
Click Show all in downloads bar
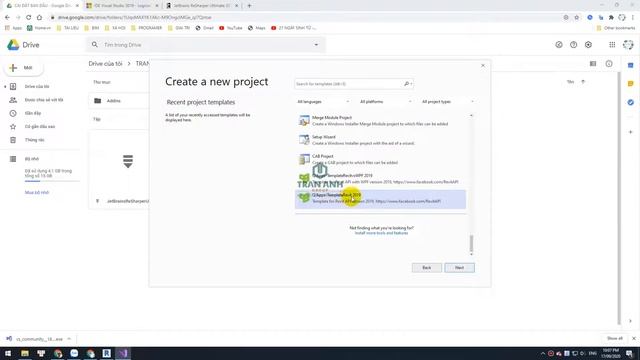[x=615, y=338]
